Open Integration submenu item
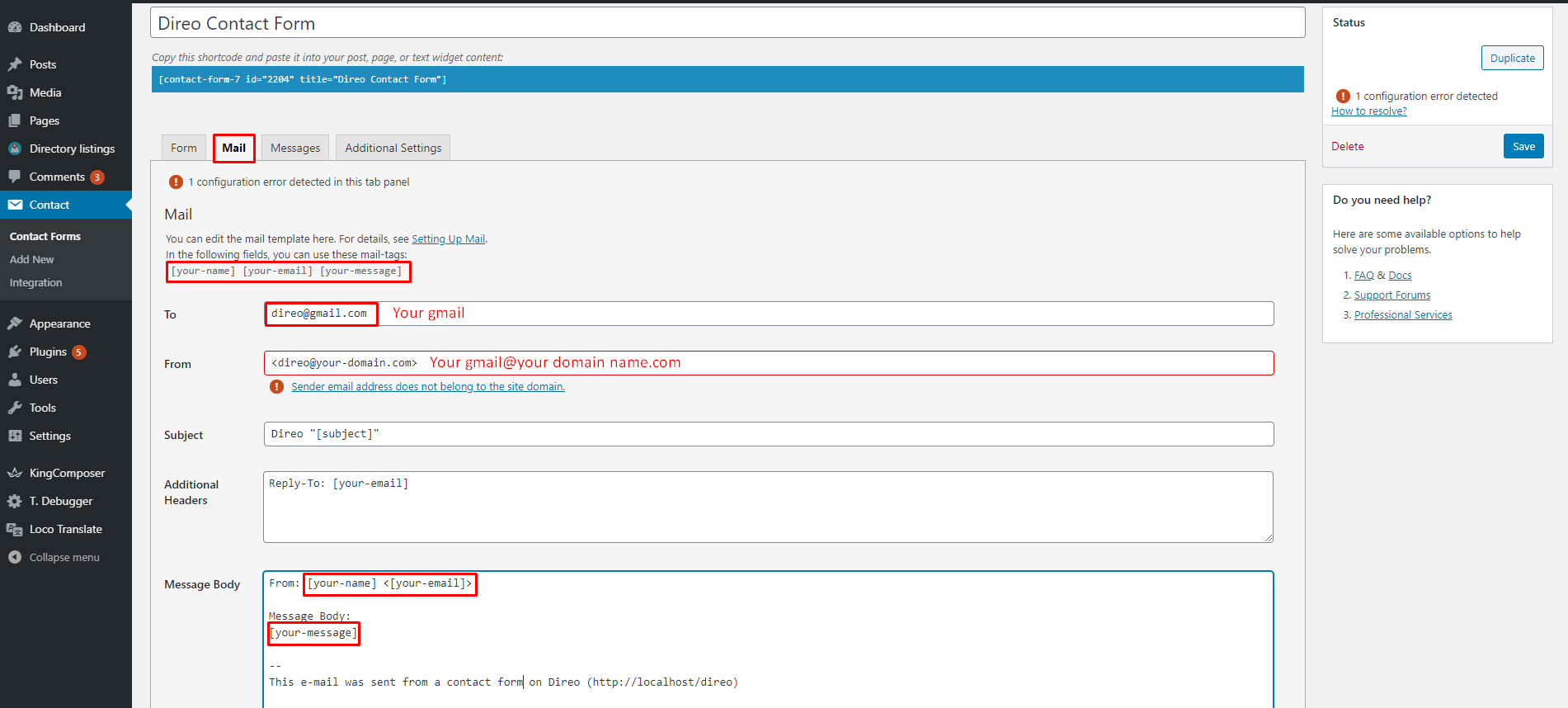Screen dimensions: 1568x708 click(x=36, y=282)
